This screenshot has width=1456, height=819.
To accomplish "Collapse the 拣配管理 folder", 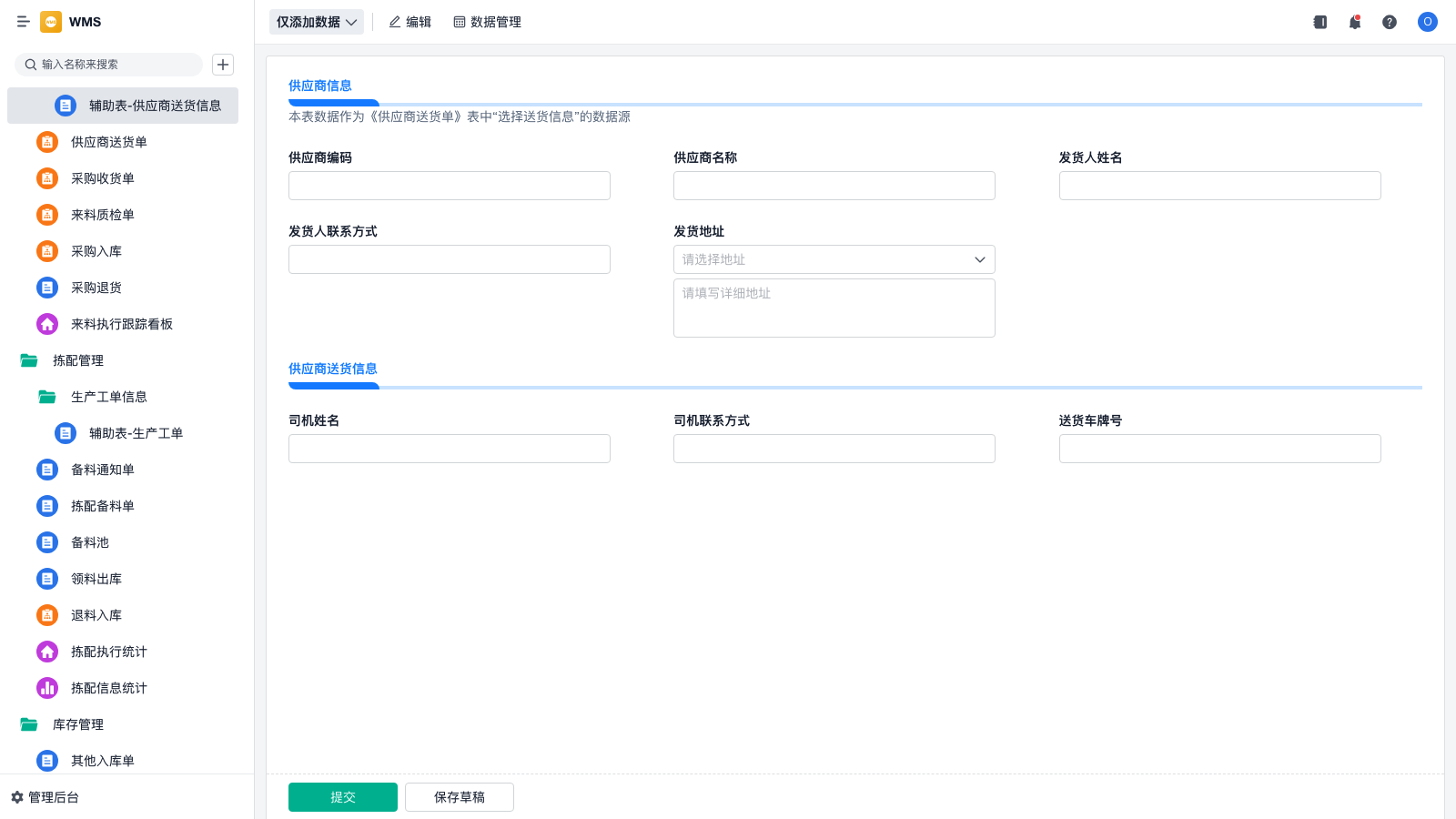I will (x=77, y=360).
